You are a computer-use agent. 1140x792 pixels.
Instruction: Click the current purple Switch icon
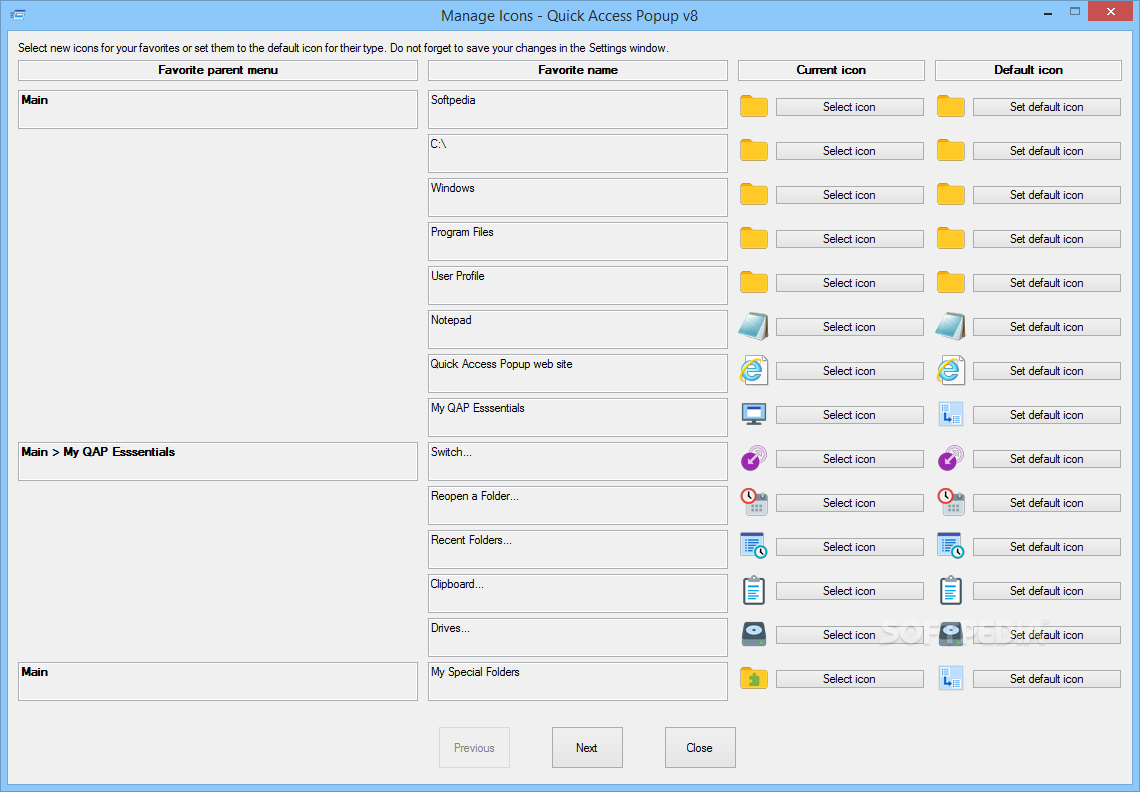point(754,458)
